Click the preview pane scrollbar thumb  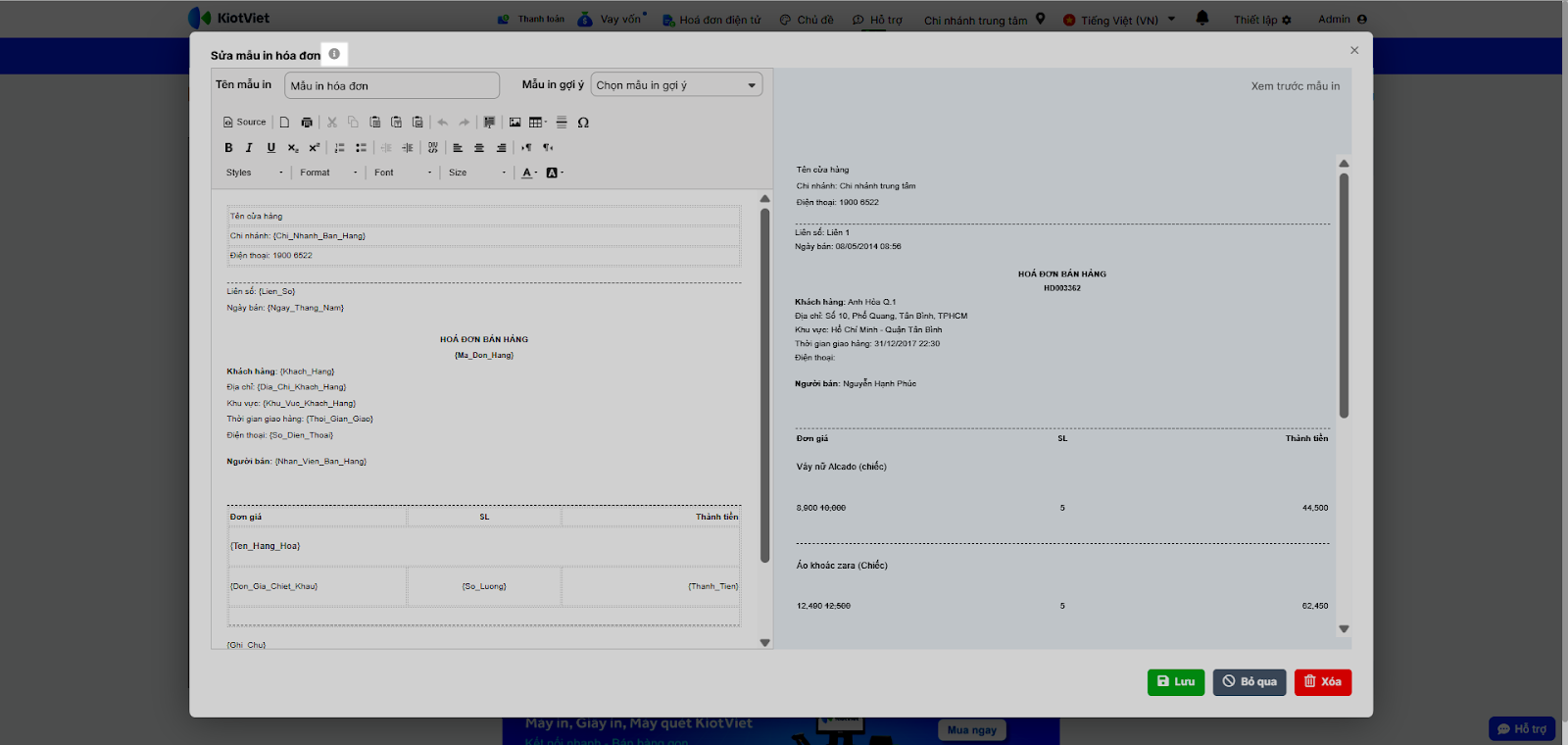(1344, 295)
